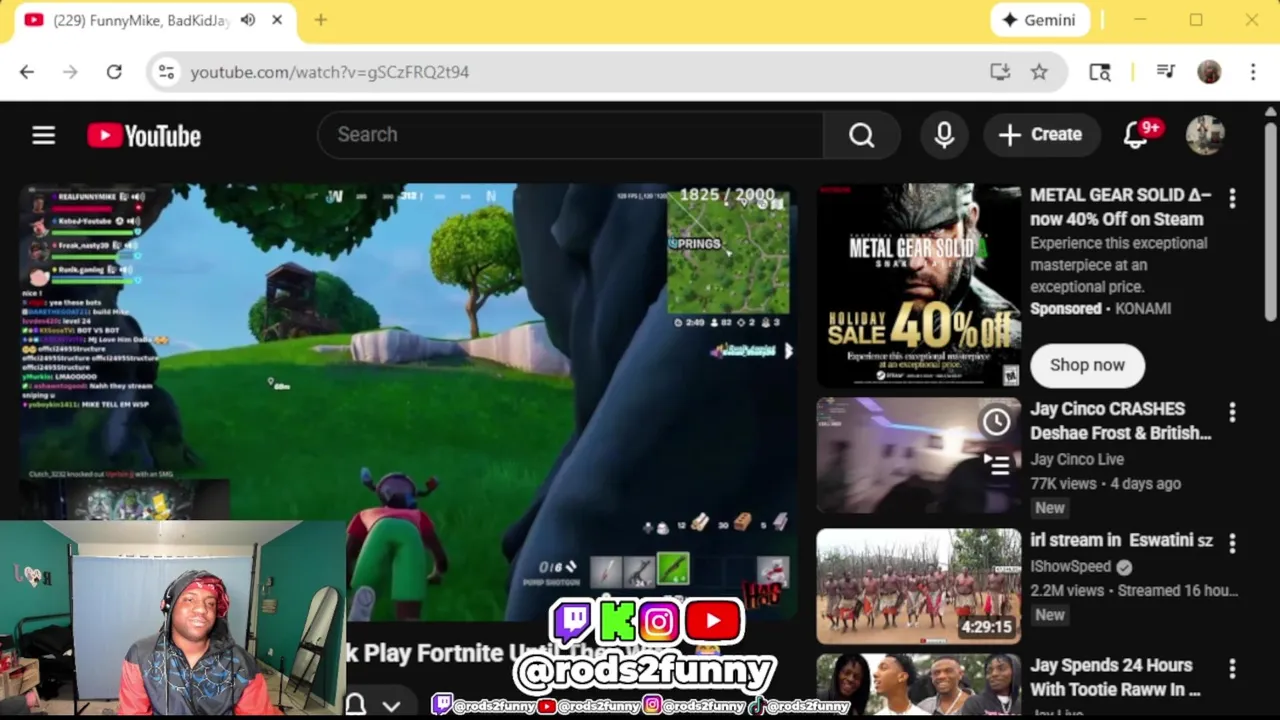Click the Fortnite video player
The height and width of the screenshot is (720, 1280).
pos(408,400)
